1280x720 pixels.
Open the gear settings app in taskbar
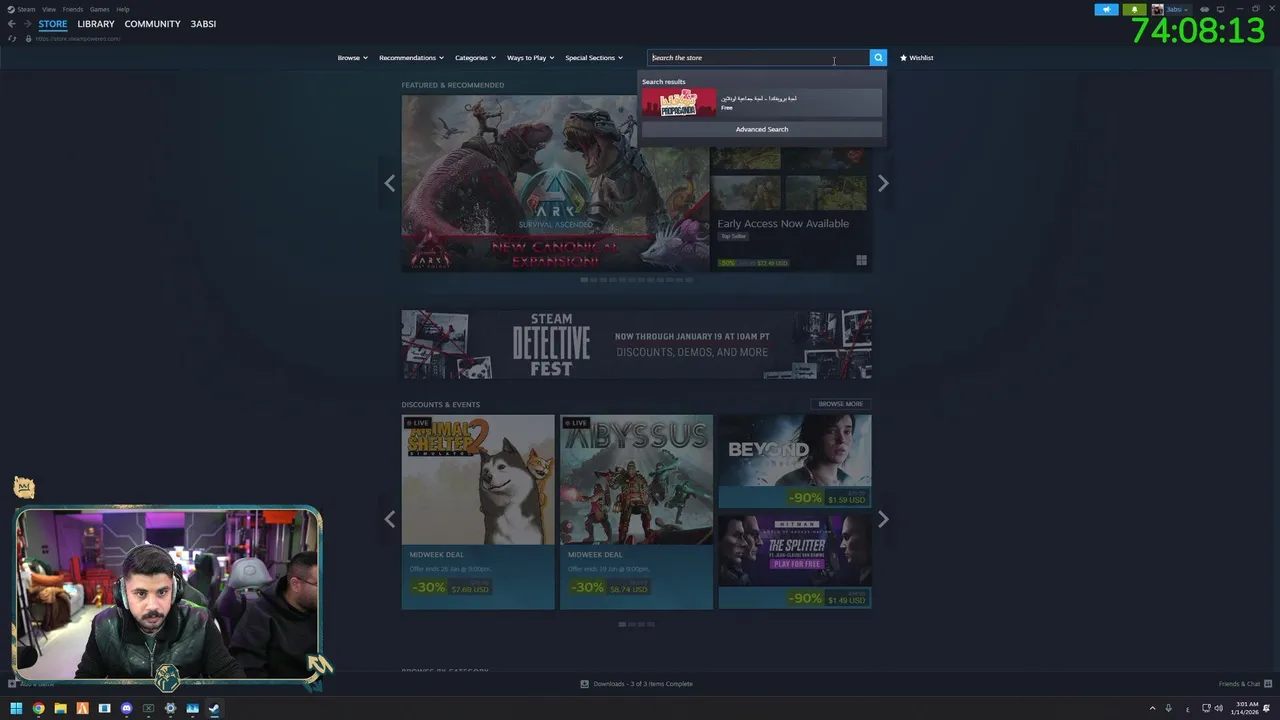170,708
